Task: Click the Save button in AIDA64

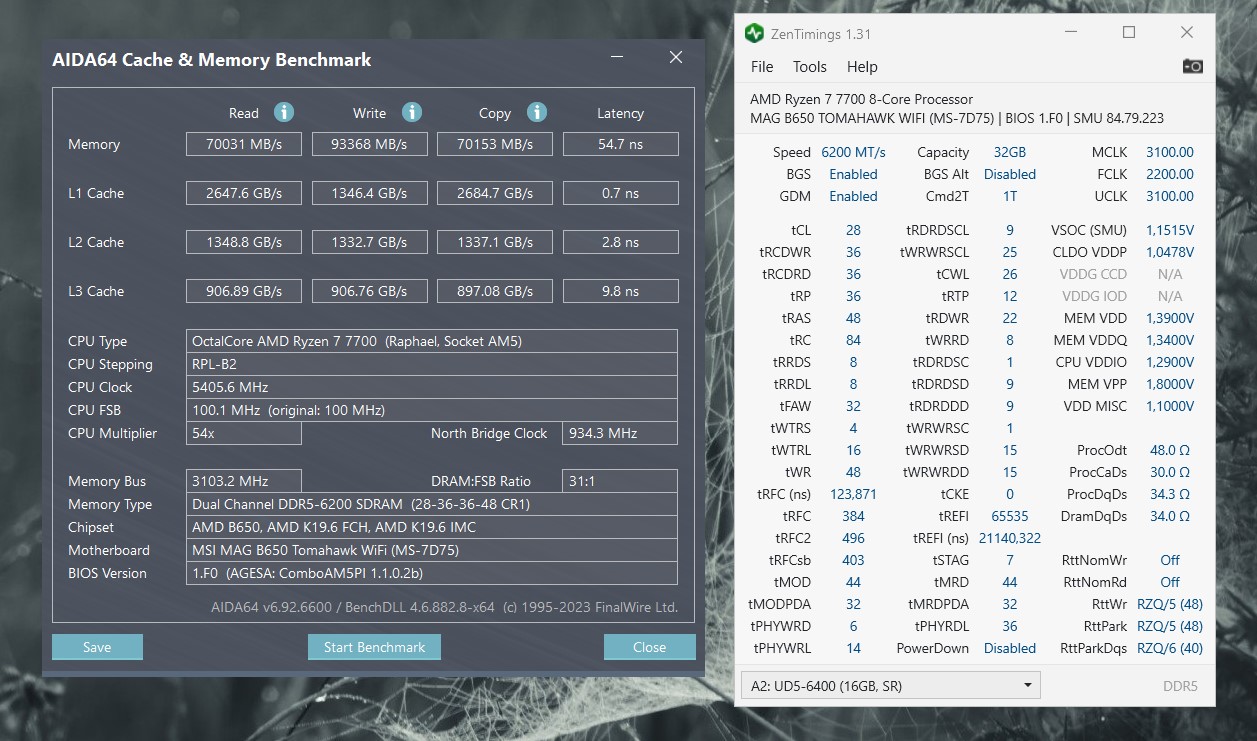Action: [97, 647]
